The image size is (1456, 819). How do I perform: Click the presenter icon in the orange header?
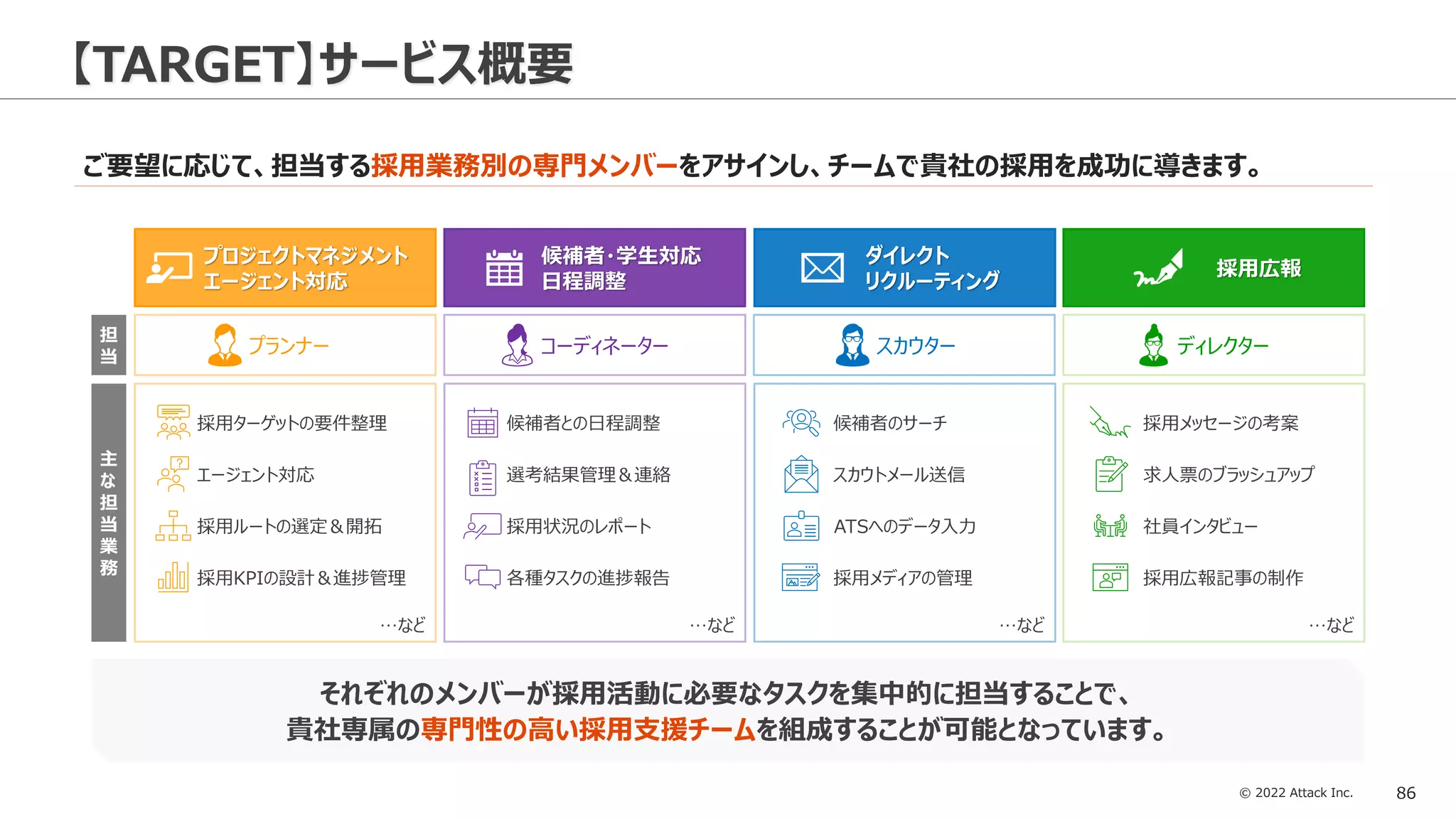[x=169, y=268]
